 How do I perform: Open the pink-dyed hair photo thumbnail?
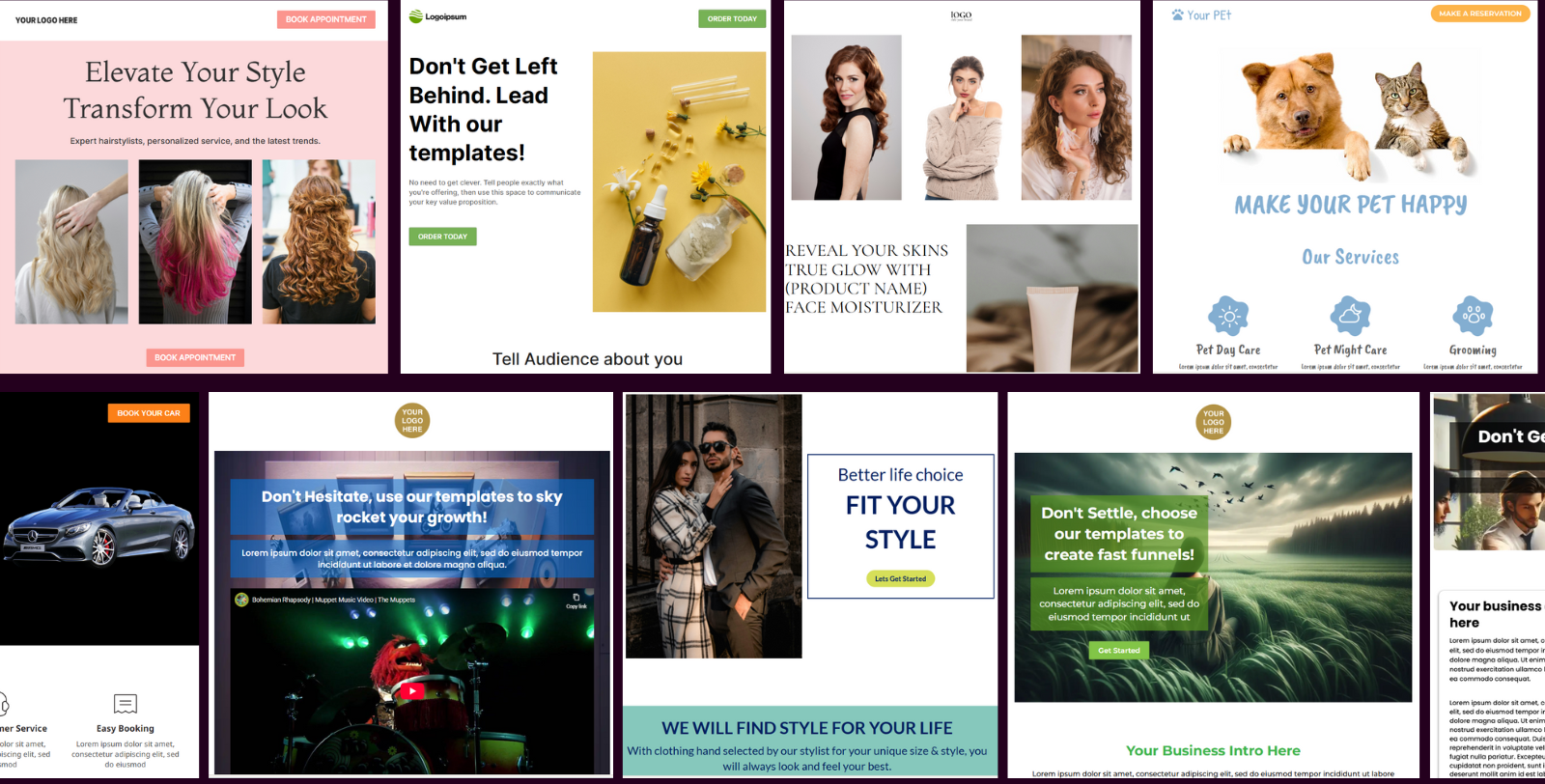[195, 241]
